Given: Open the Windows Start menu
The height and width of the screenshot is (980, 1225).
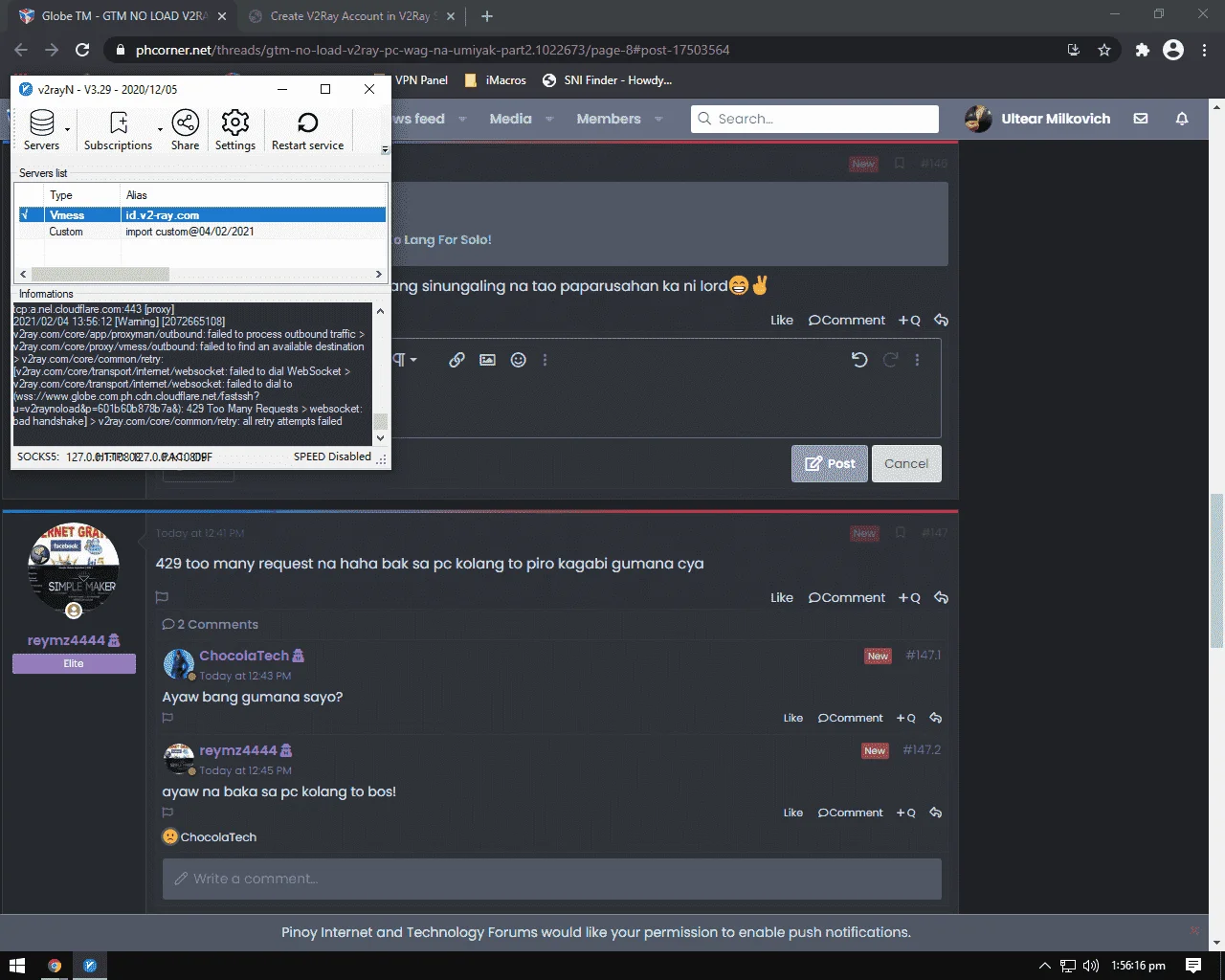Looking at the screenshot, I should pos(17,966).
